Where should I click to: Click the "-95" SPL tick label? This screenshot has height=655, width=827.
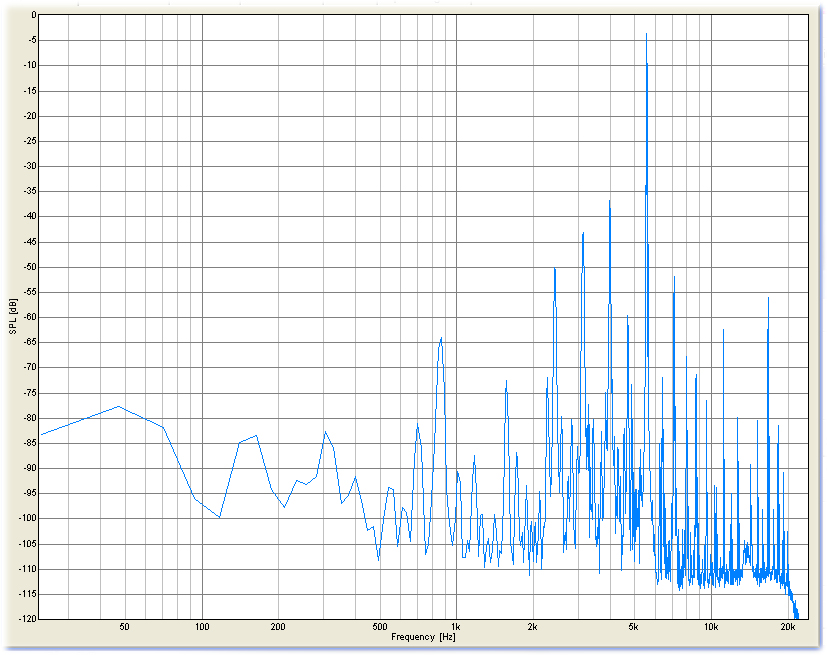tap(29, 494)
